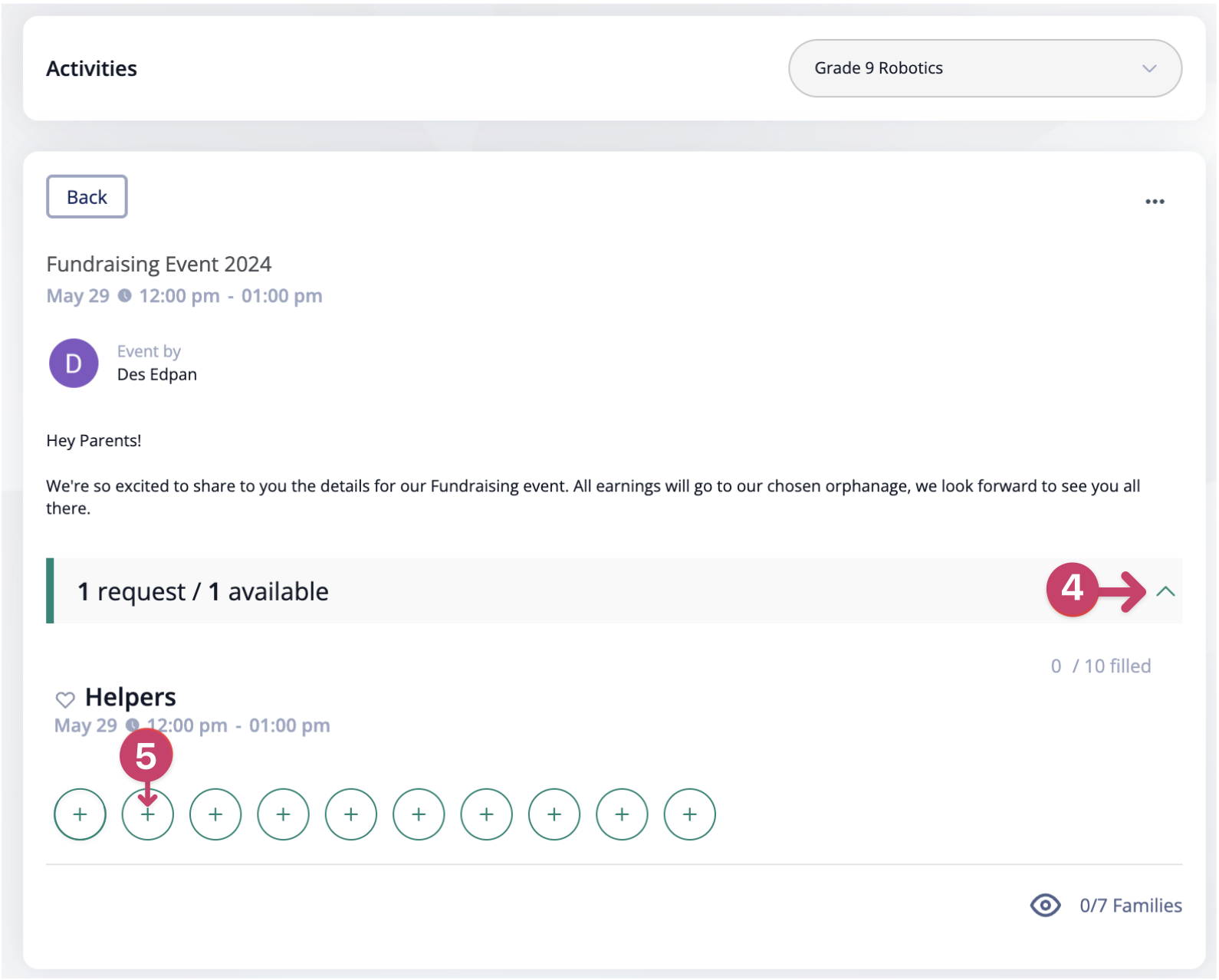1219x980 pixels.
Task: Click the fourth Helpers plus slot
Action: [283, 814]
